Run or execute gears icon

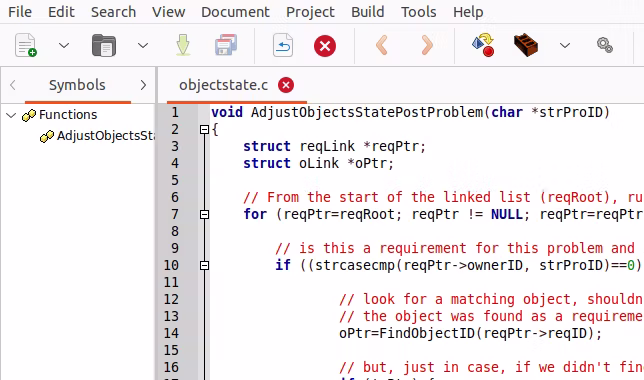(x=605, y=45)
